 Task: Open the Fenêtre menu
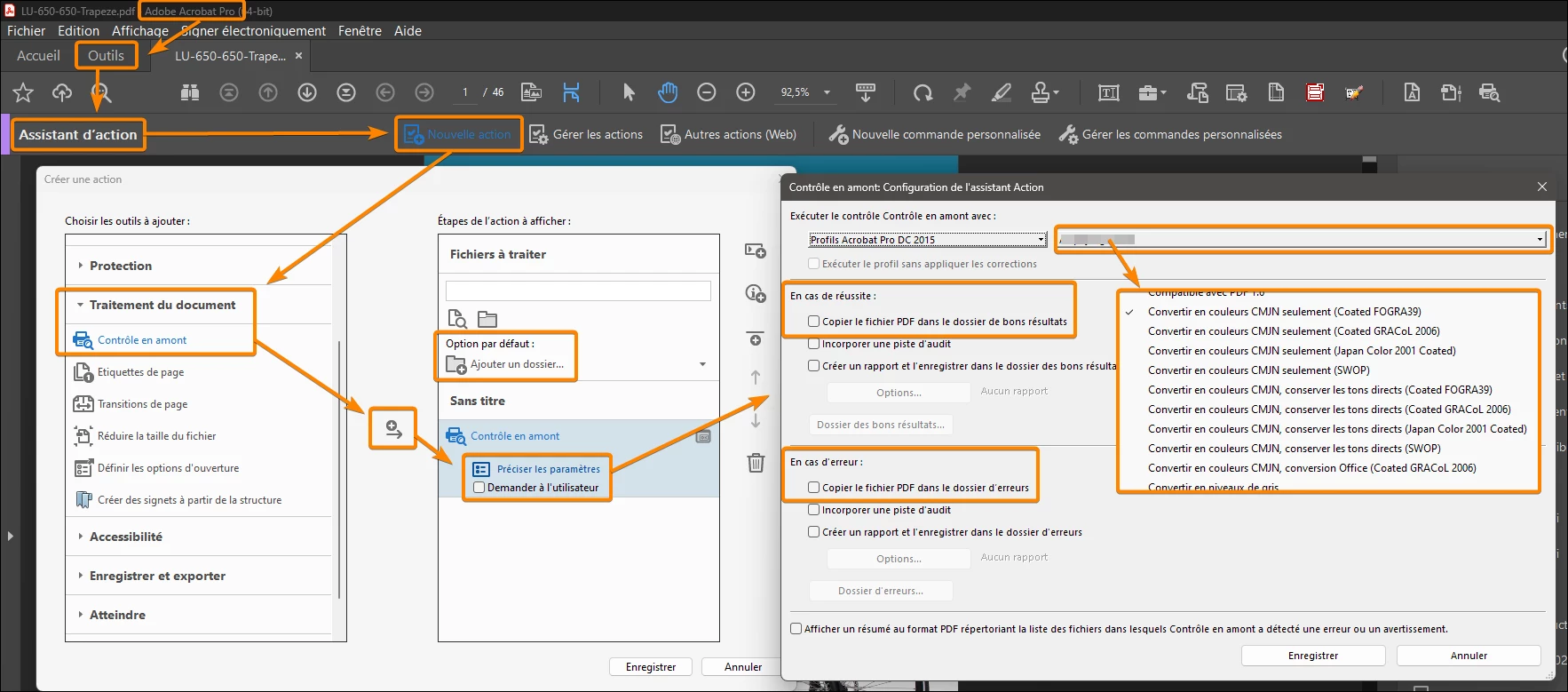coord(360,31)
